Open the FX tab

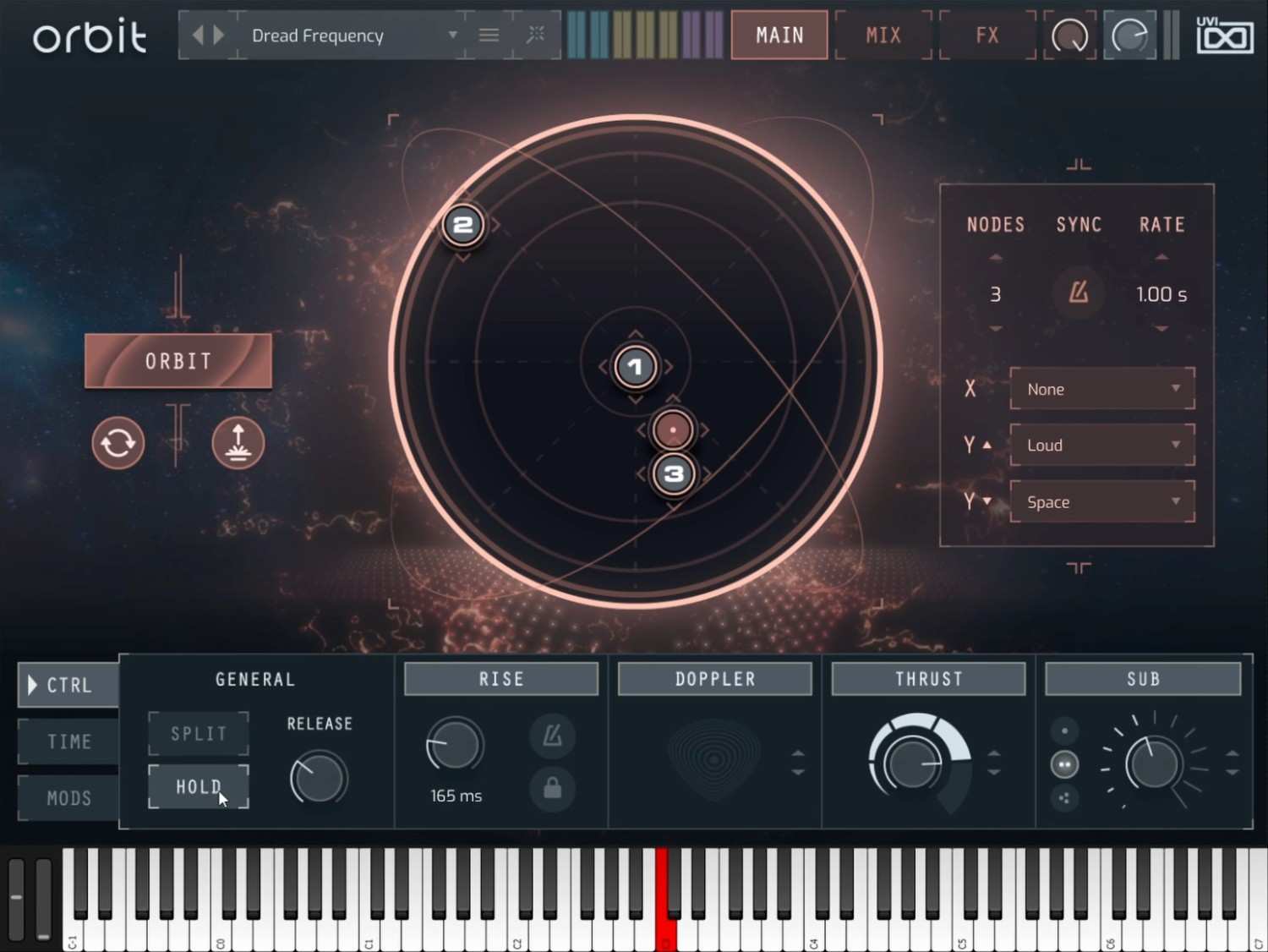(x=987, y=36)
